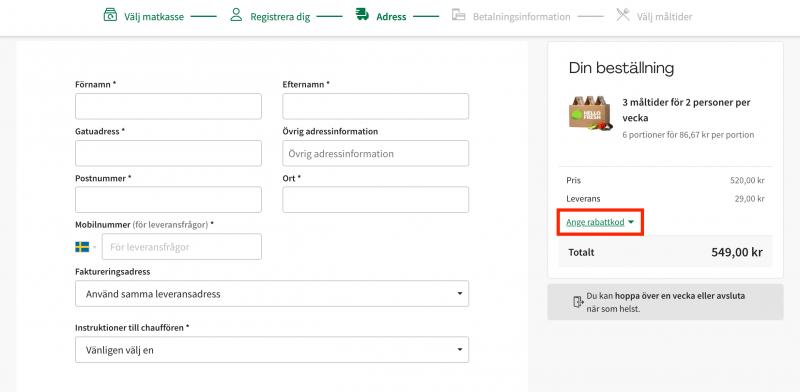Select the Adress step label
Image resolution: width=800 pixels, height=392 pixels.
pyautogui.click(x=391, y=17)
